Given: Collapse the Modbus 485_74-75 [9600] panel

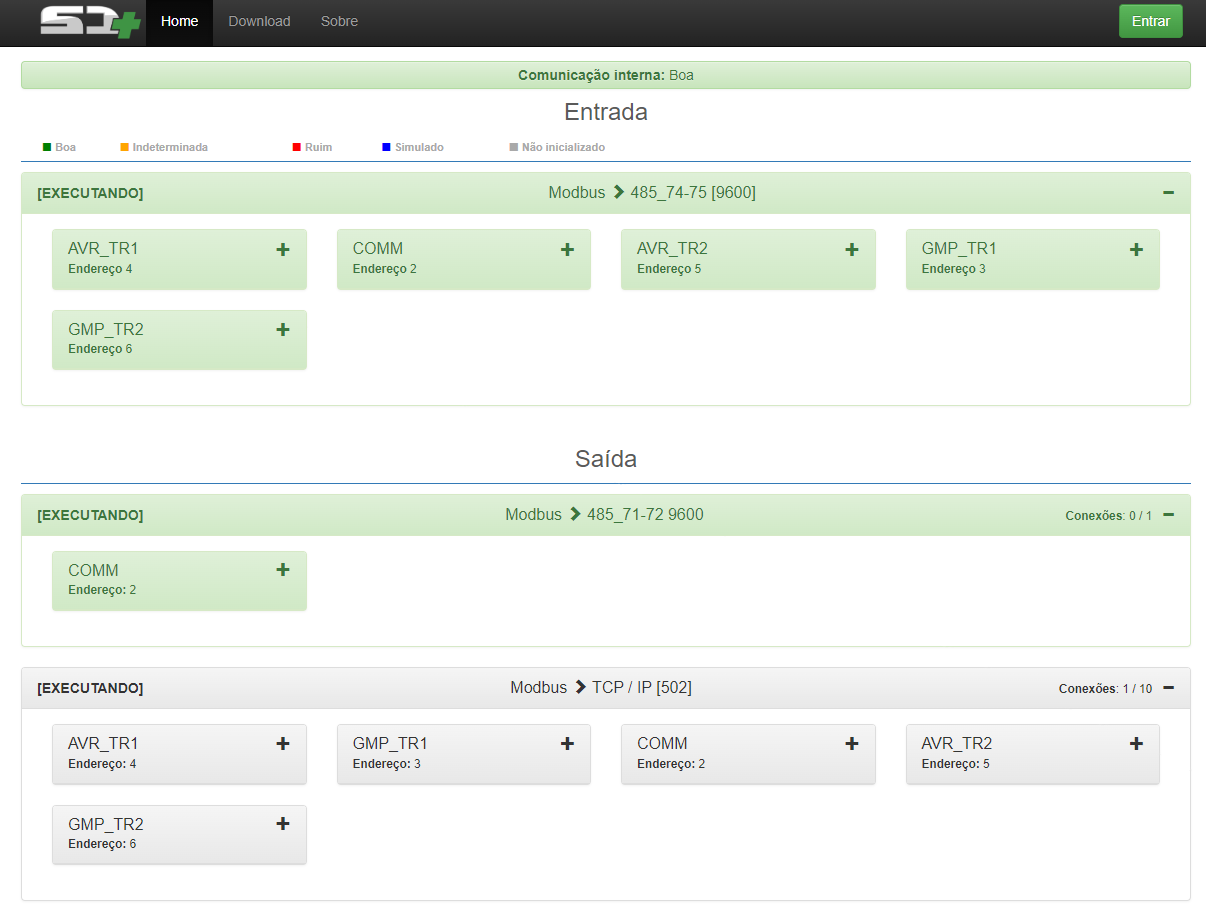Looking at the screenshot, I should coord(1168,192).
